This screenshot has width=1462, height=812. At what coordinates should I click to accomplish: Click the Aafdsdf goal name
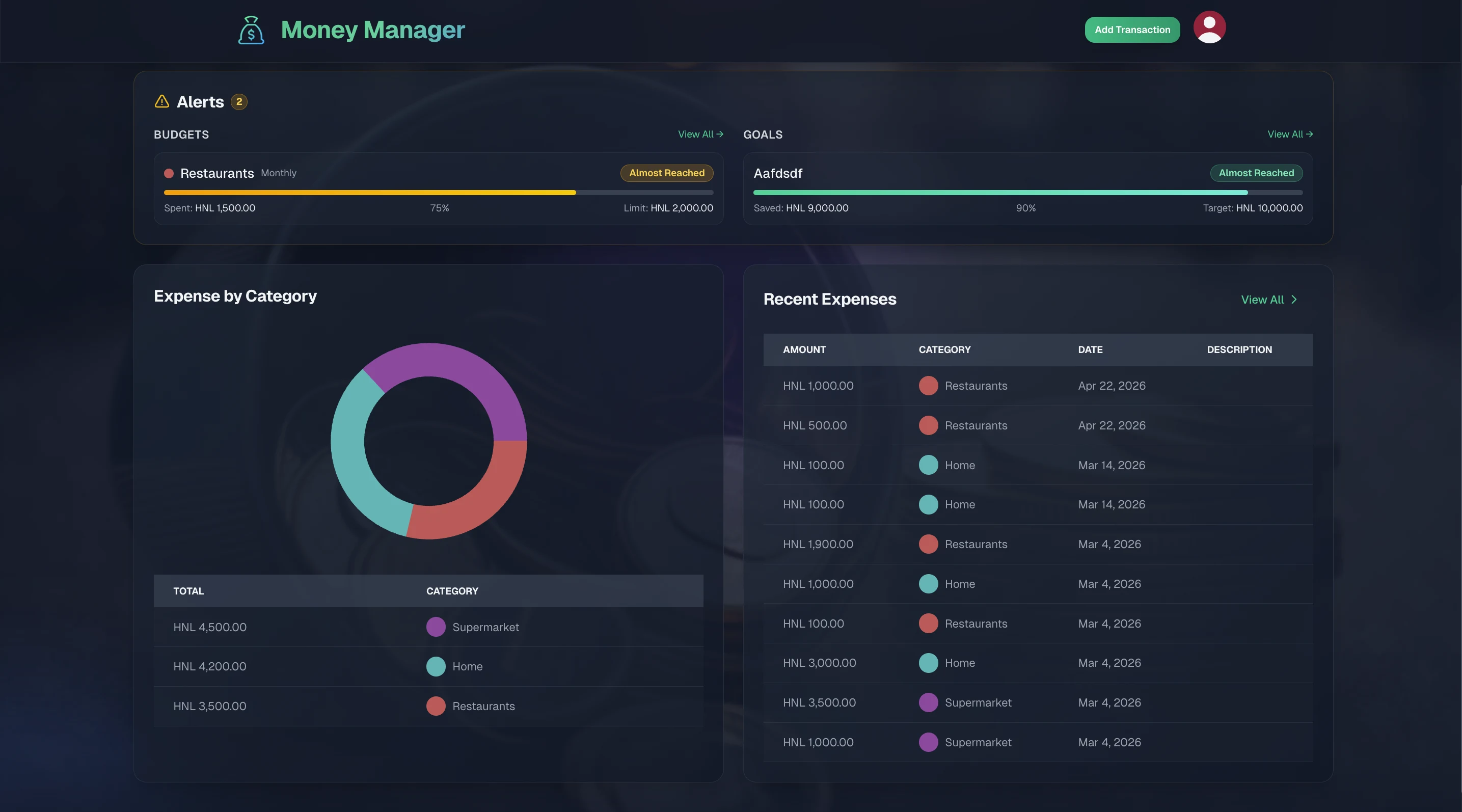777,173
